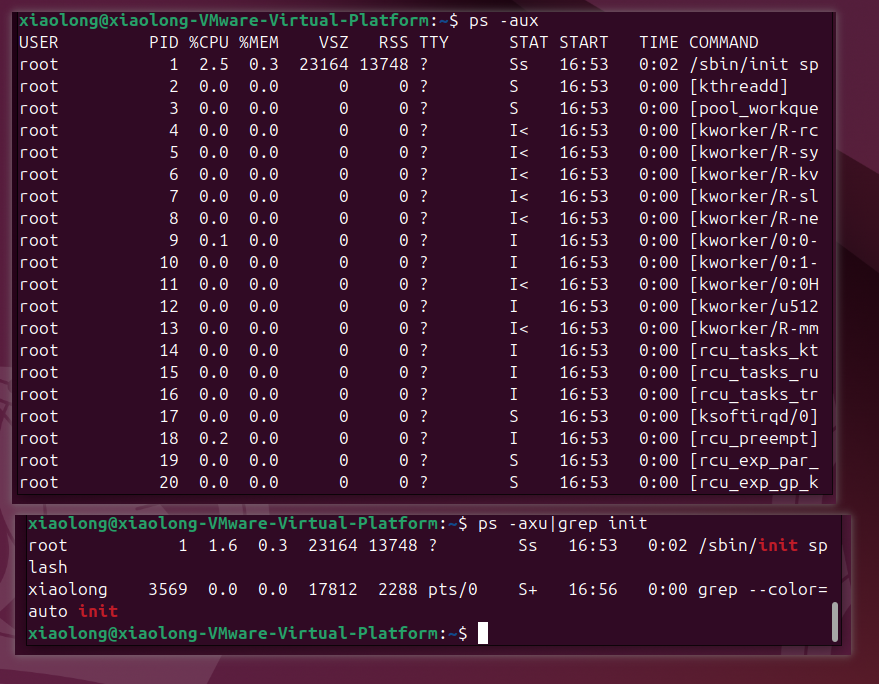Click the TIME column header

tap(659, 43)
